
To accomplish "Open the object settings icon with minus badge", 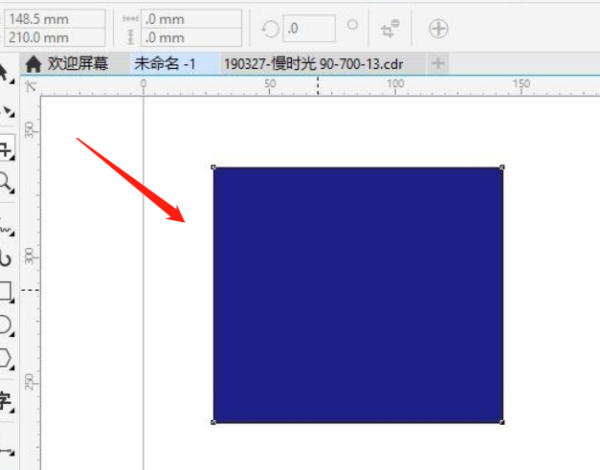I will 390,29.
